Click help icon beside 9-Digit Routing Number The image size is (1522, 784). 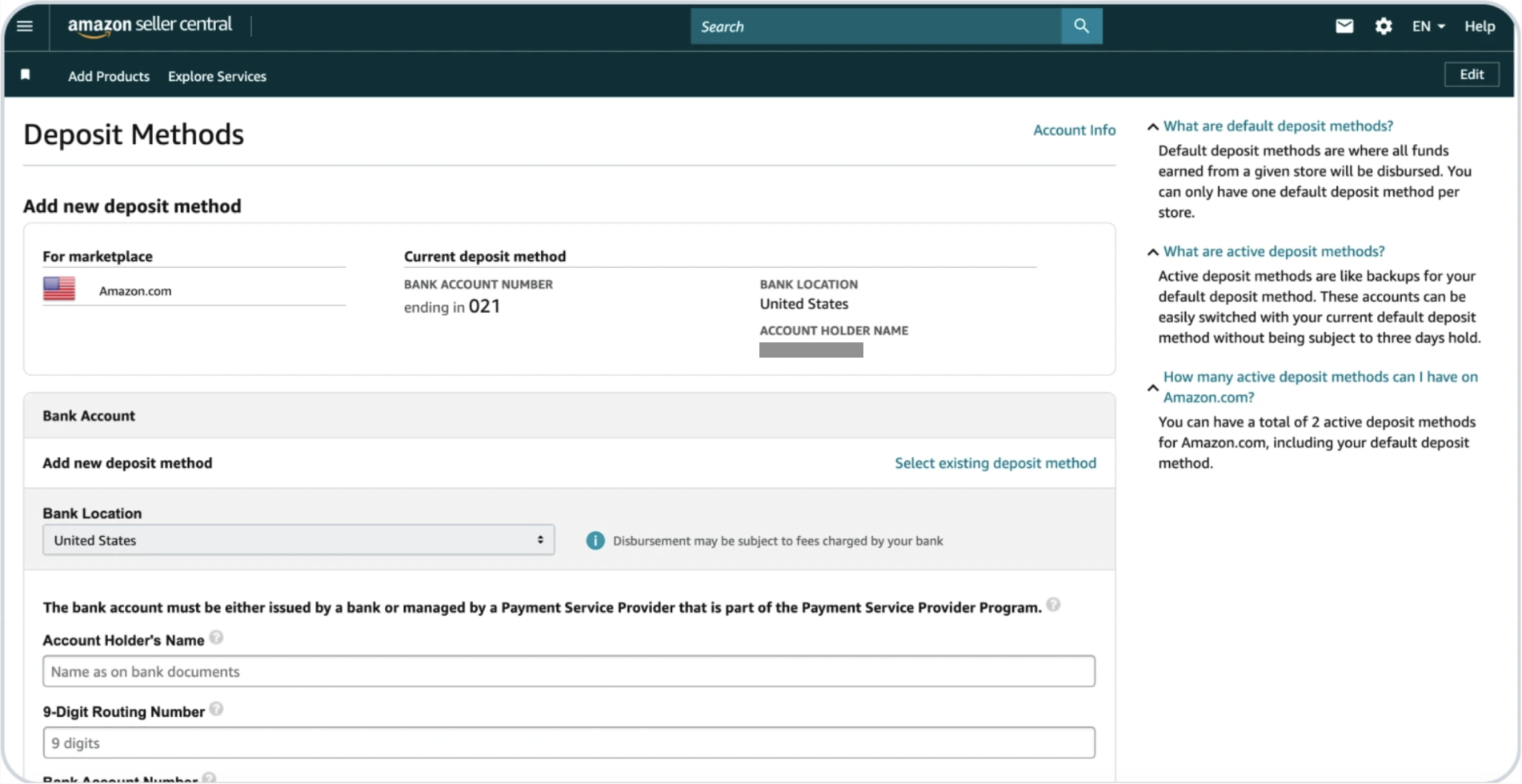click(216, 709)
